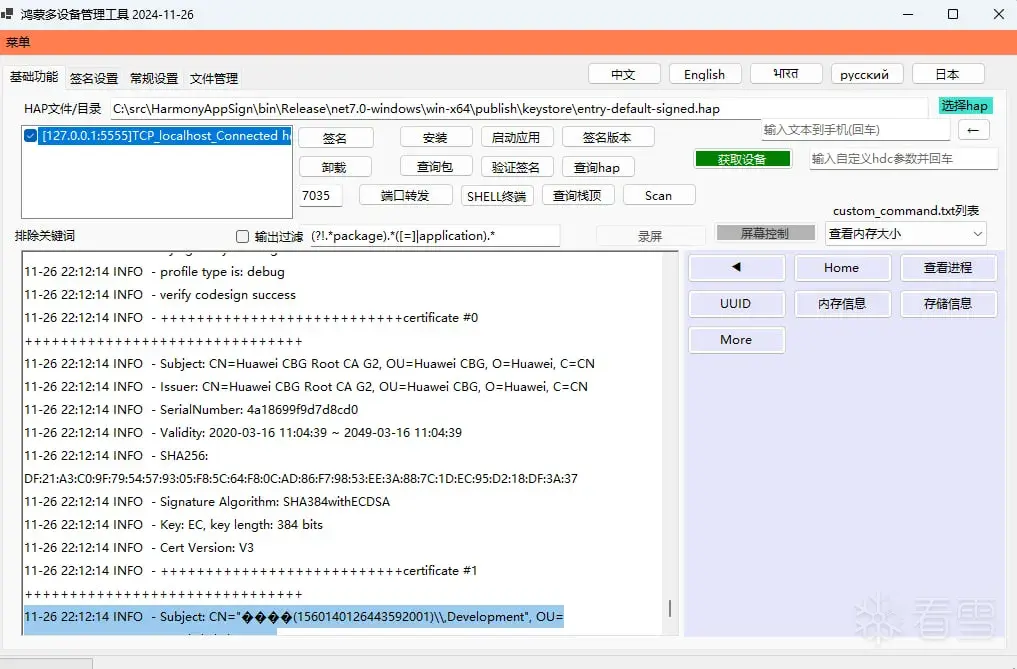Viewport: 1017px width, 669px height.
Task: Click the More button
Action: click(737, 339)
